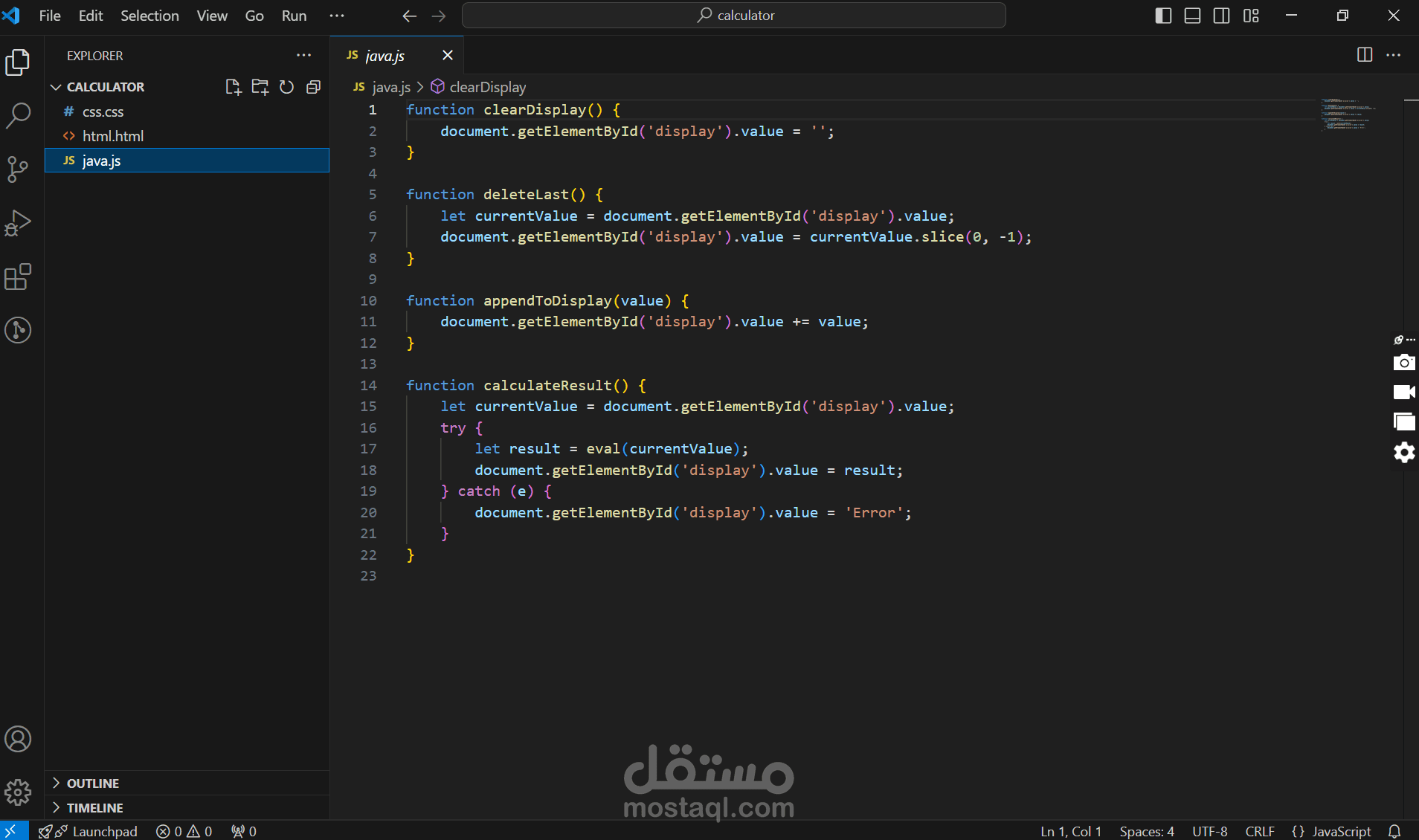The image size is (1419, 840).
Task: Go back in navigation history
Action: 409,16
